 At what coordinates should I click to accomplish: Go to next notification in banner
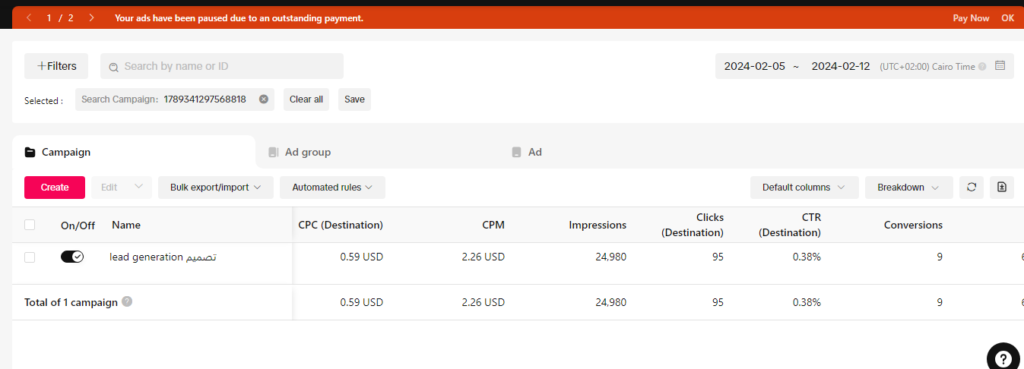click(x=91, y=18)
